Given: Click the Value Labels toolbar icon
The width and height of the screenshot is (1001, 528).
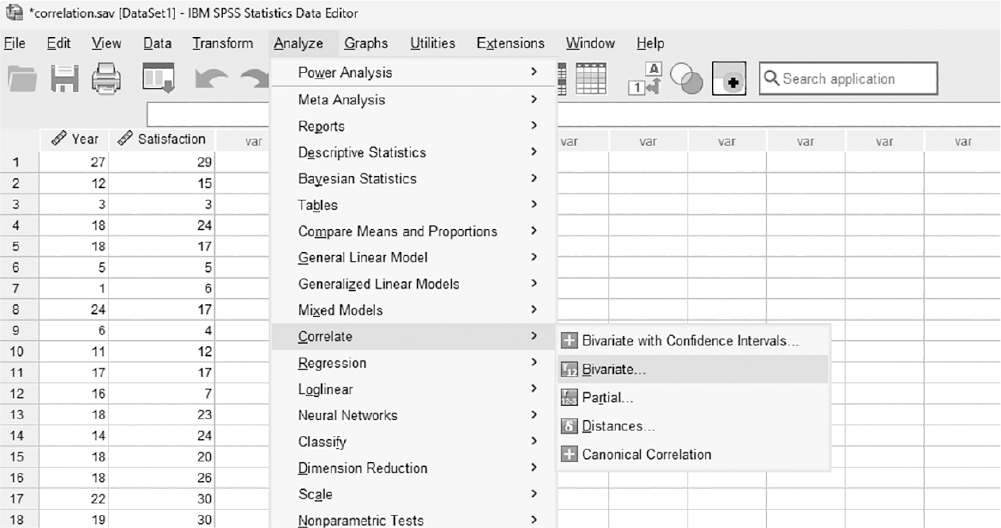Looking at the screenshot, I should (645, 79).
